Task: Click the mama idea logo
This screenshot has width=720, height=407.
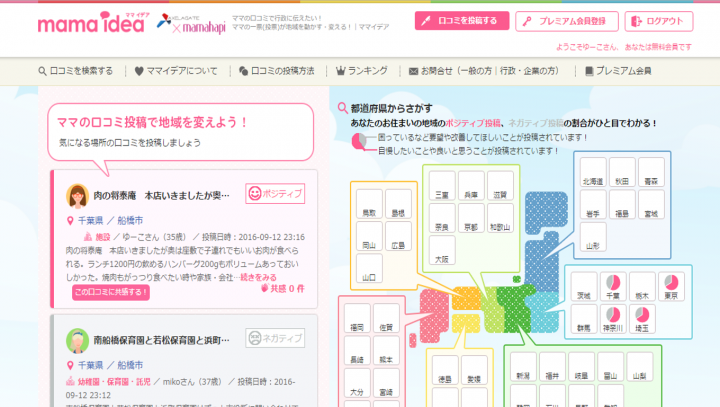Action: click(94, 23)
